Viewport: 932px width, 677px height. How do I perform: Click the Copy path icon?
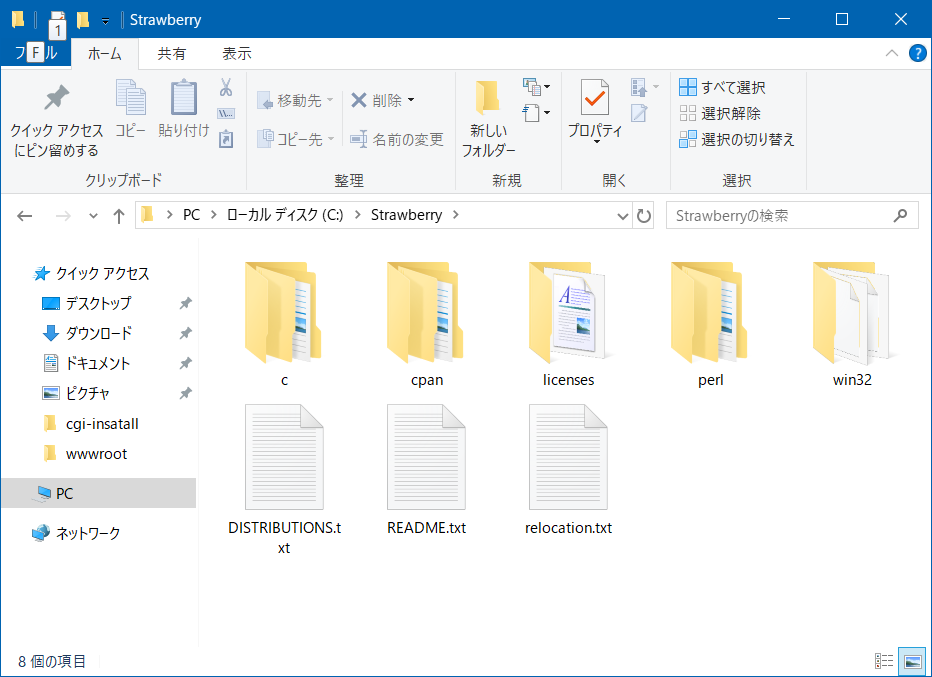[226, 113]
